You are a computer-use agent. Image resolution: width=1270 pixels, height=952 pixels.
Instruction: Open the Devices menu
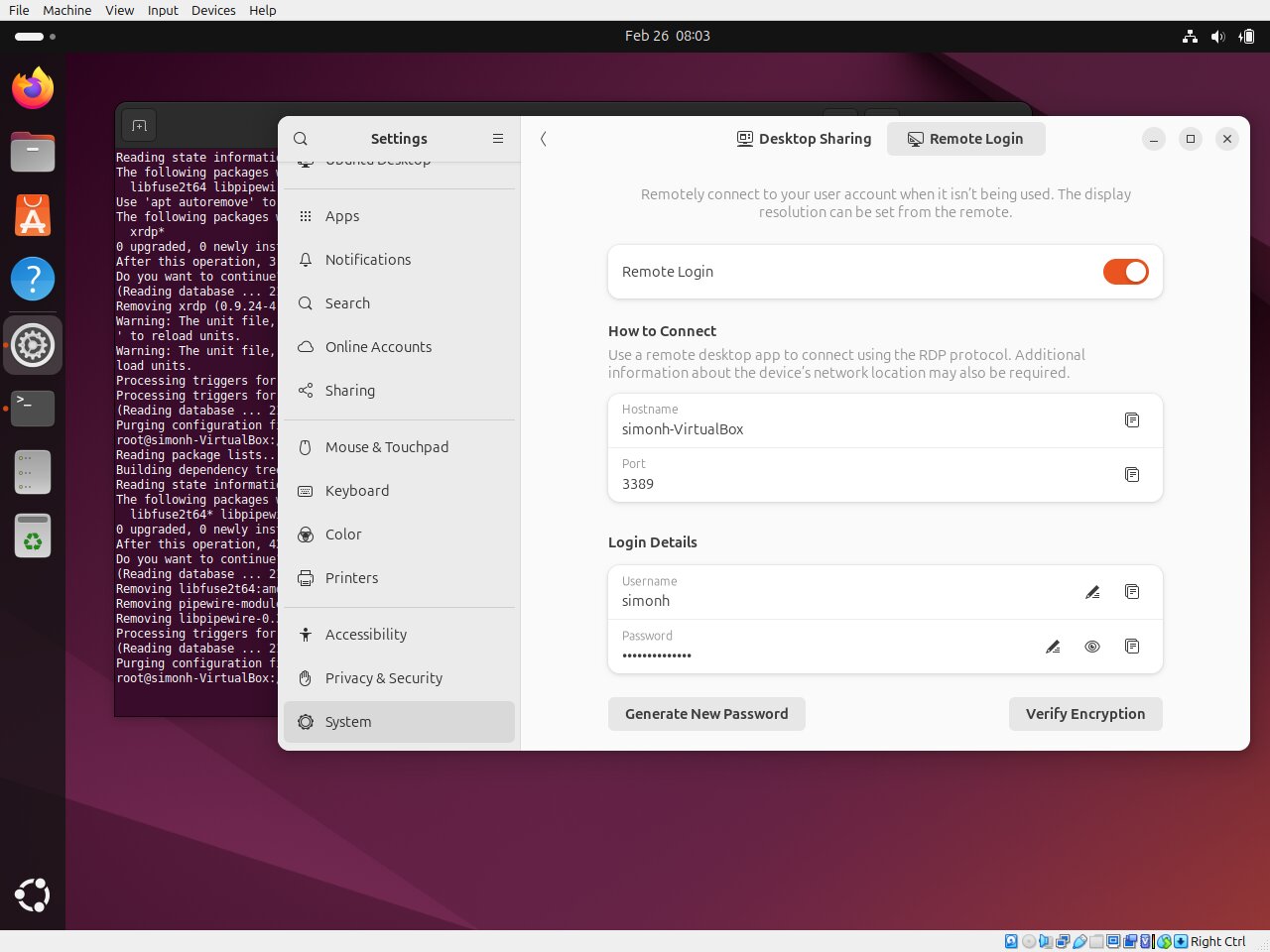tap(213, 10)
